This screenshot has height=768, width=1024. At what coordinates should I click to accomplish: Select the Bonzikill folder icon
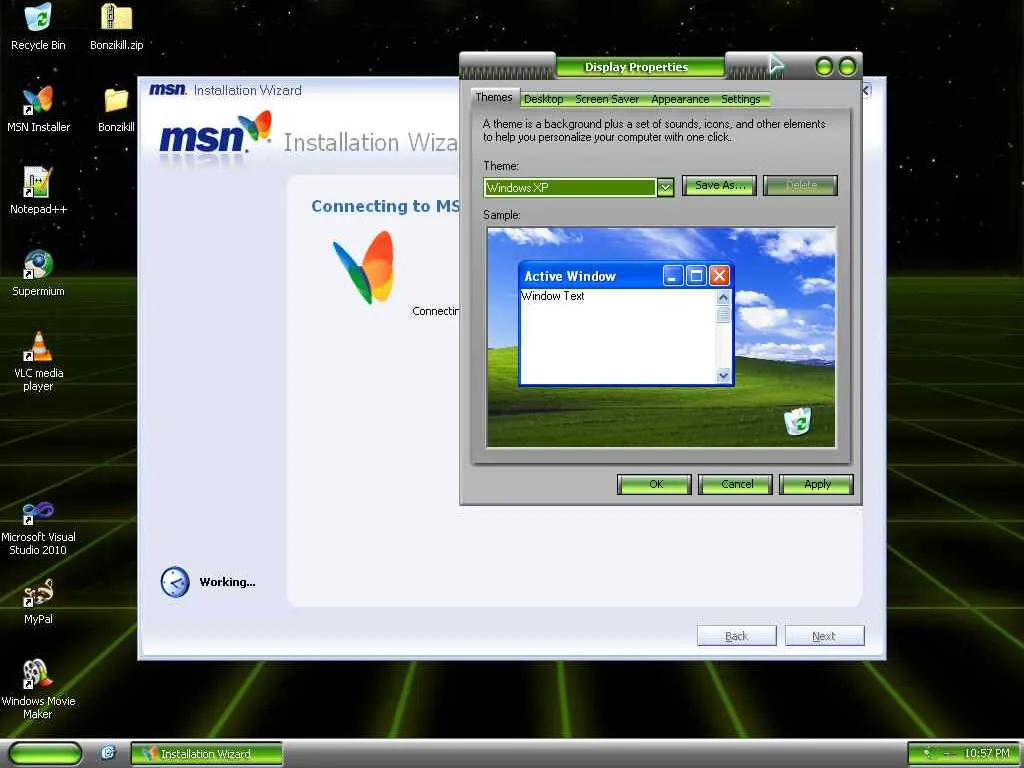(x=116, y=109)
